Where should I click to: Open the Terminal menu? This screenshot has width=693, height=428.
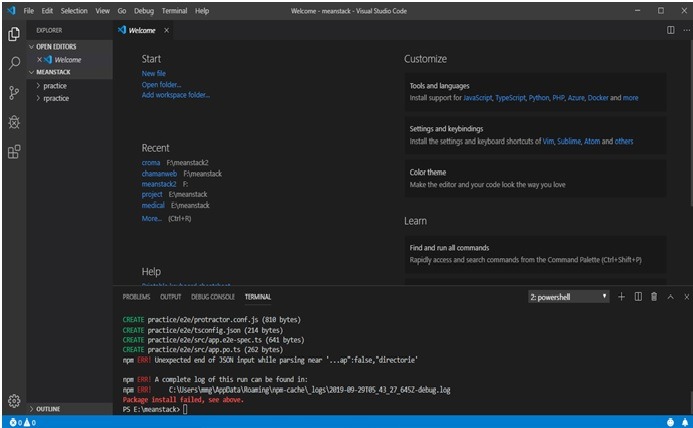[174, 11]
